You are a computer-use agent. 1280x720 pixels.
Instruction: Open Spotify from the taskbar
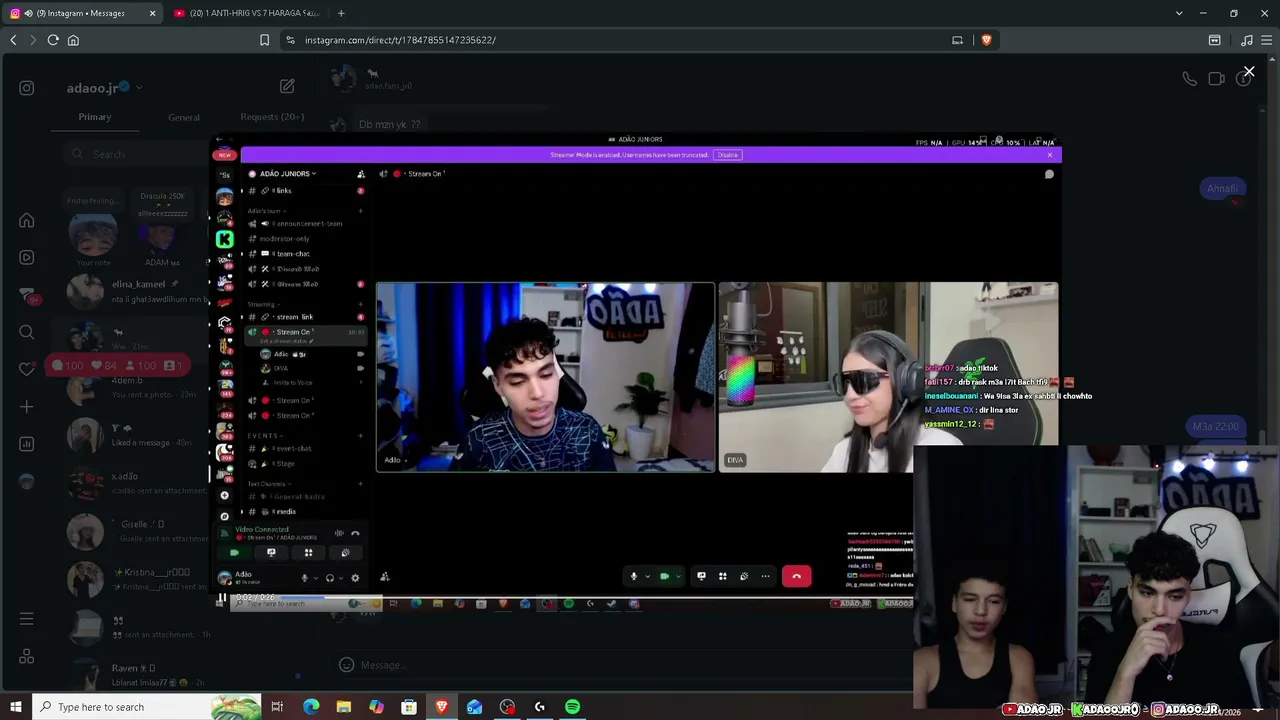pyautogui.click(x=572, y=707)
